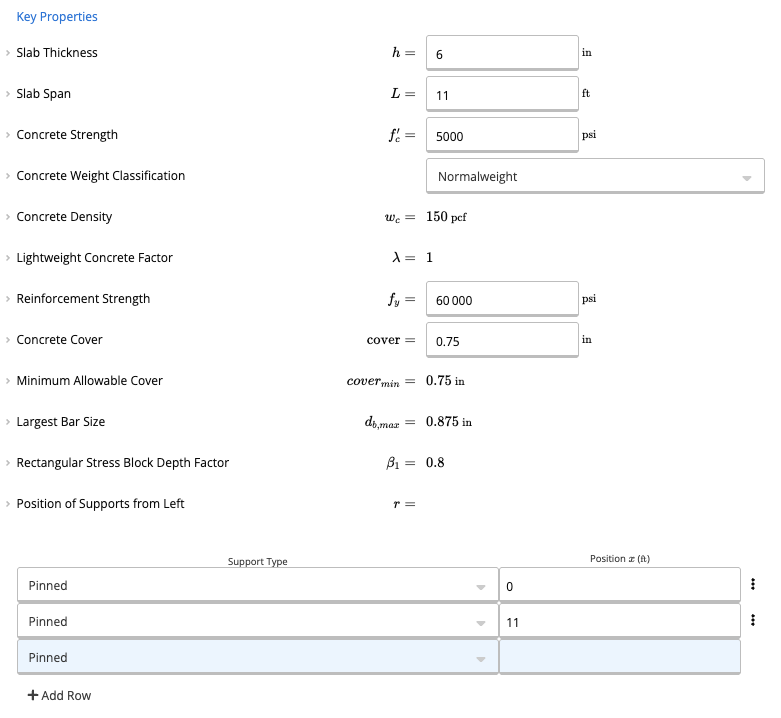Focus the Reinforcement Strength input field
This screenshot has width=781, height=718.
coord(502,299)
